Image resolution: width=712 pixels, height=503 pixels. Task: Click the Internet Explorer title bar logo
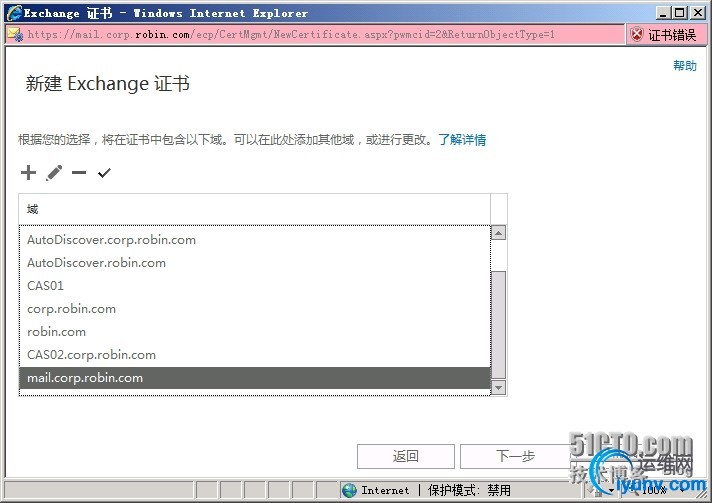click(14, 13)
